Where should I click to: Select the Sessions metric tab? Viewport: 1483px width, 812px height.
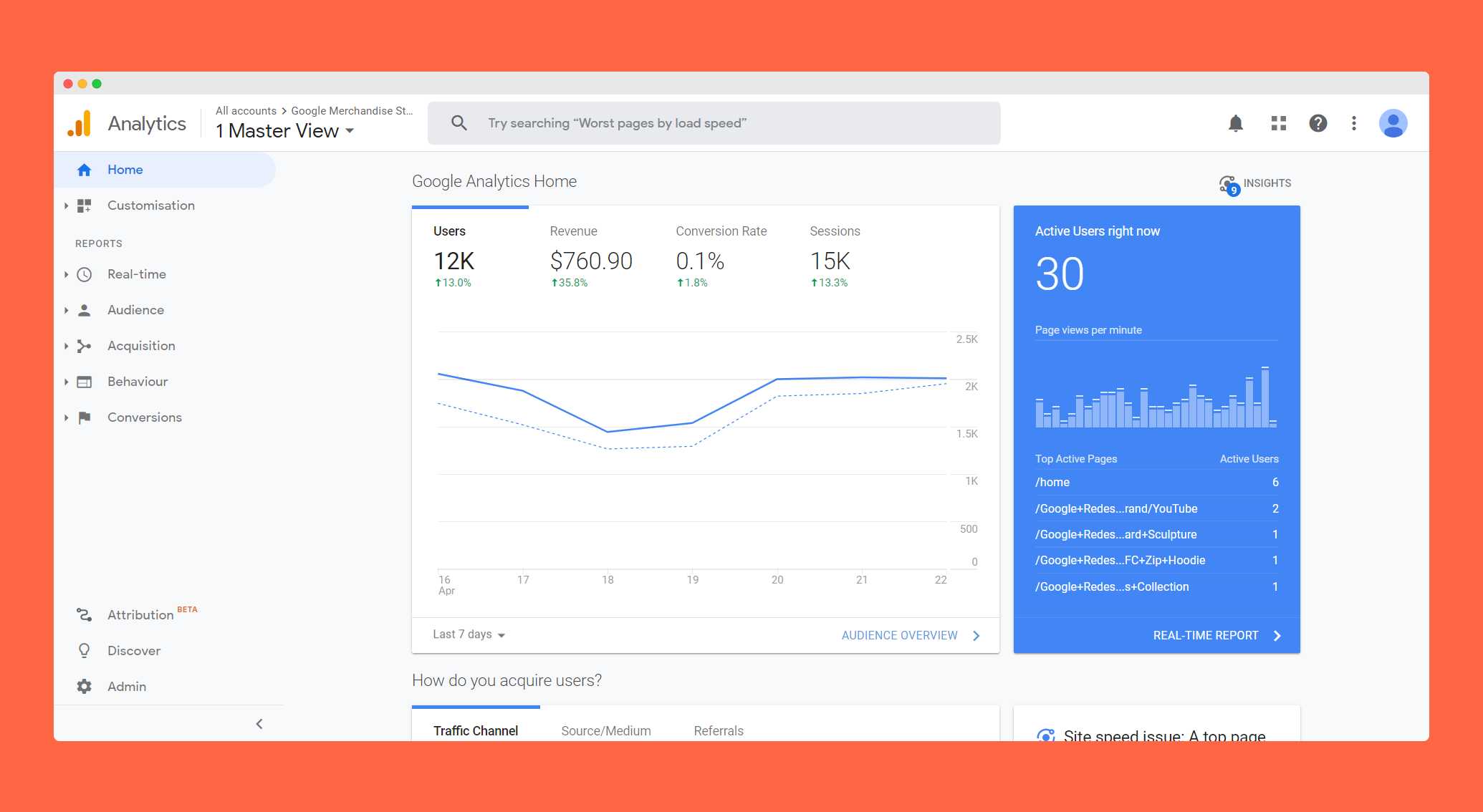[835, 256]
